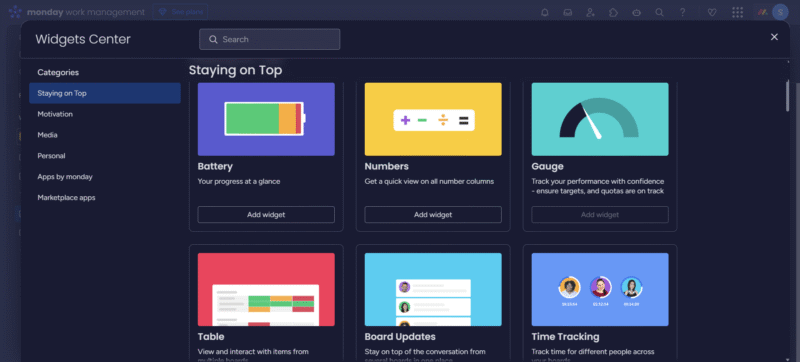This screenshot has width=800, height=362.
Task: Click the Numbers widget title
Action: [386, 166]
